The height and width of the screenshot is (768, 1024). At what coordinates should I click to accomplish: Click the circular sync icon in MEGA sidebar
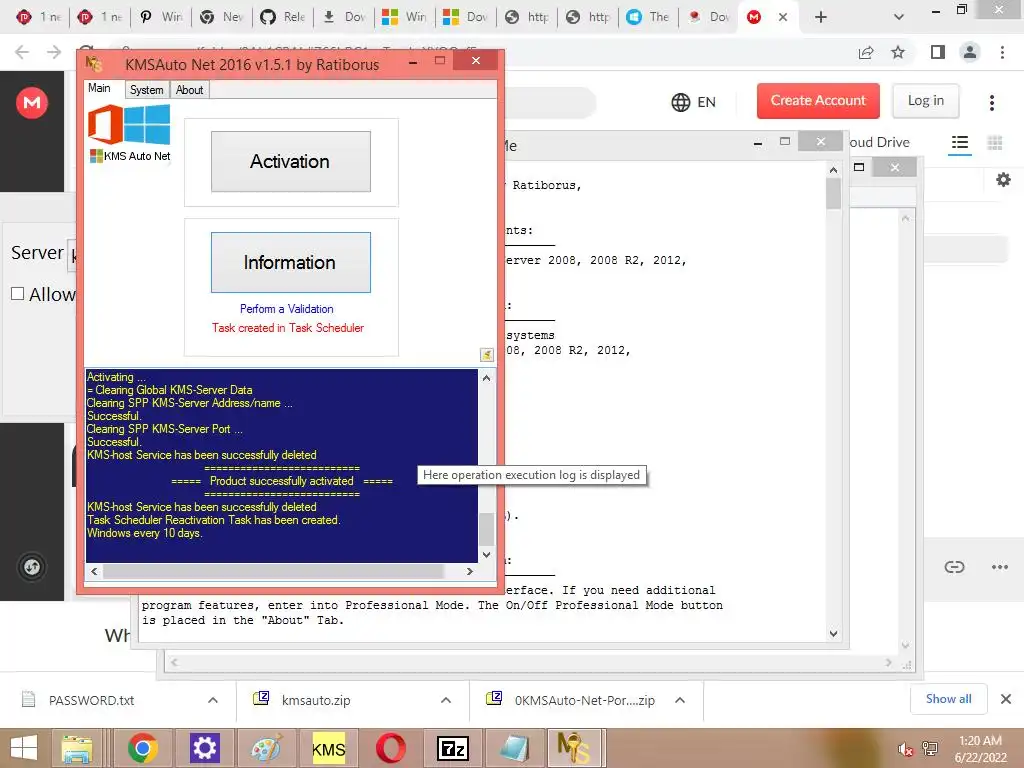click(x=32, y=567)
